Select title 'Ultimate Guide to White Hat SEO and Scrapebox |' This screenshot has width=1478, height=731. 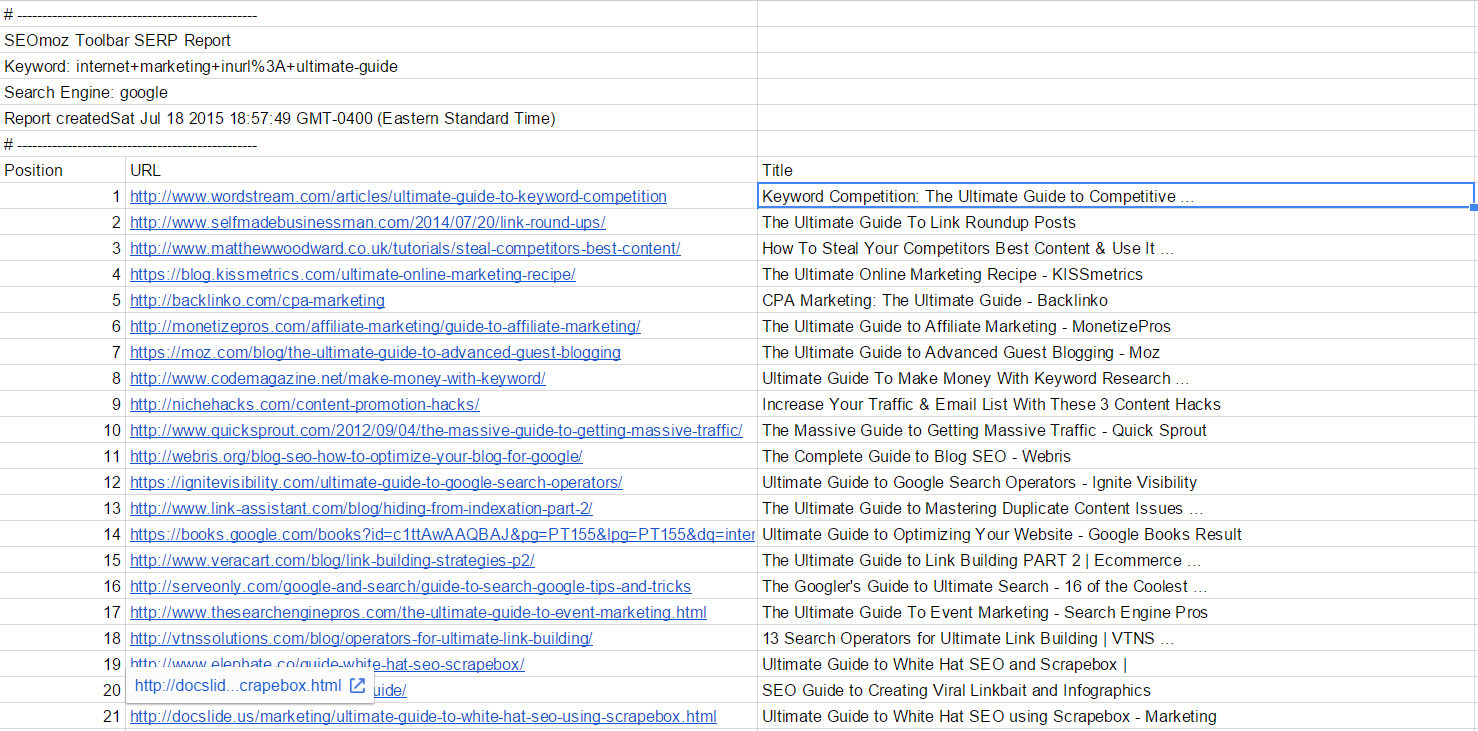(1117, 664)
